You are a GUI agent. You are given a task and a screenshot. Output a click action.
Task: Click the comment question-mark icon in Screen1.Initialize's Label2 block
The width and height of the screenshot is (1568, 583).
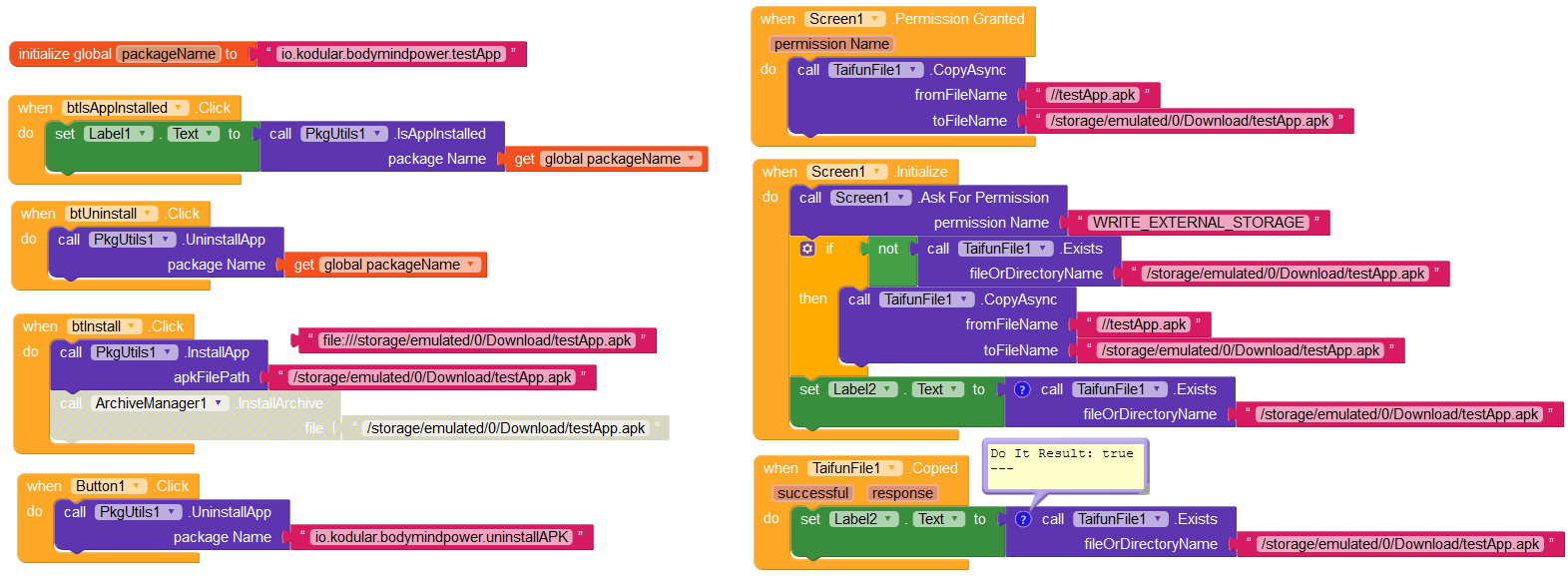click(x=1022, y=389)
